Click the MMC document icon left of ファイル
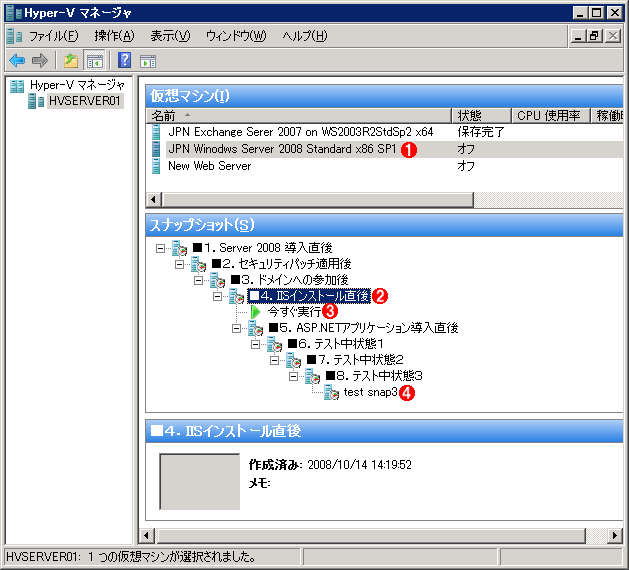The width and height of the screenshot is (629, 570). (x=14, y=36)
